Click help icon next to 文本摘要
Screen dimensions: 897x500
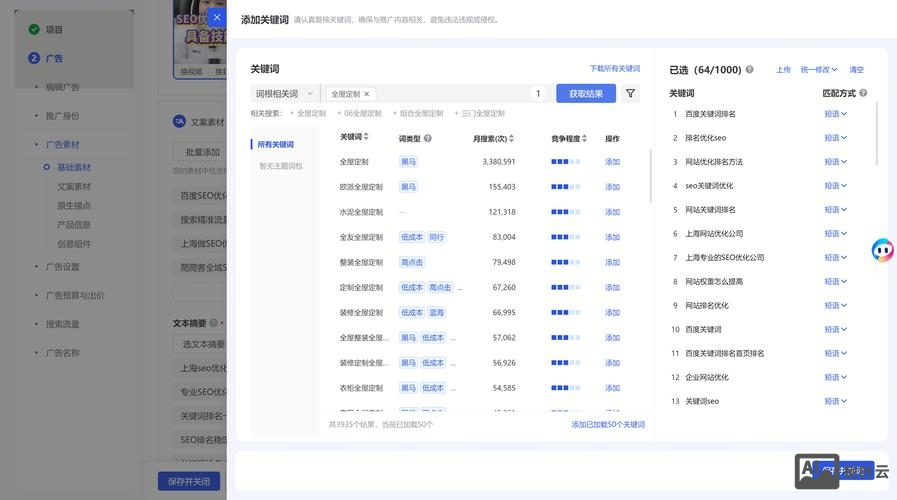pos(213,323)
